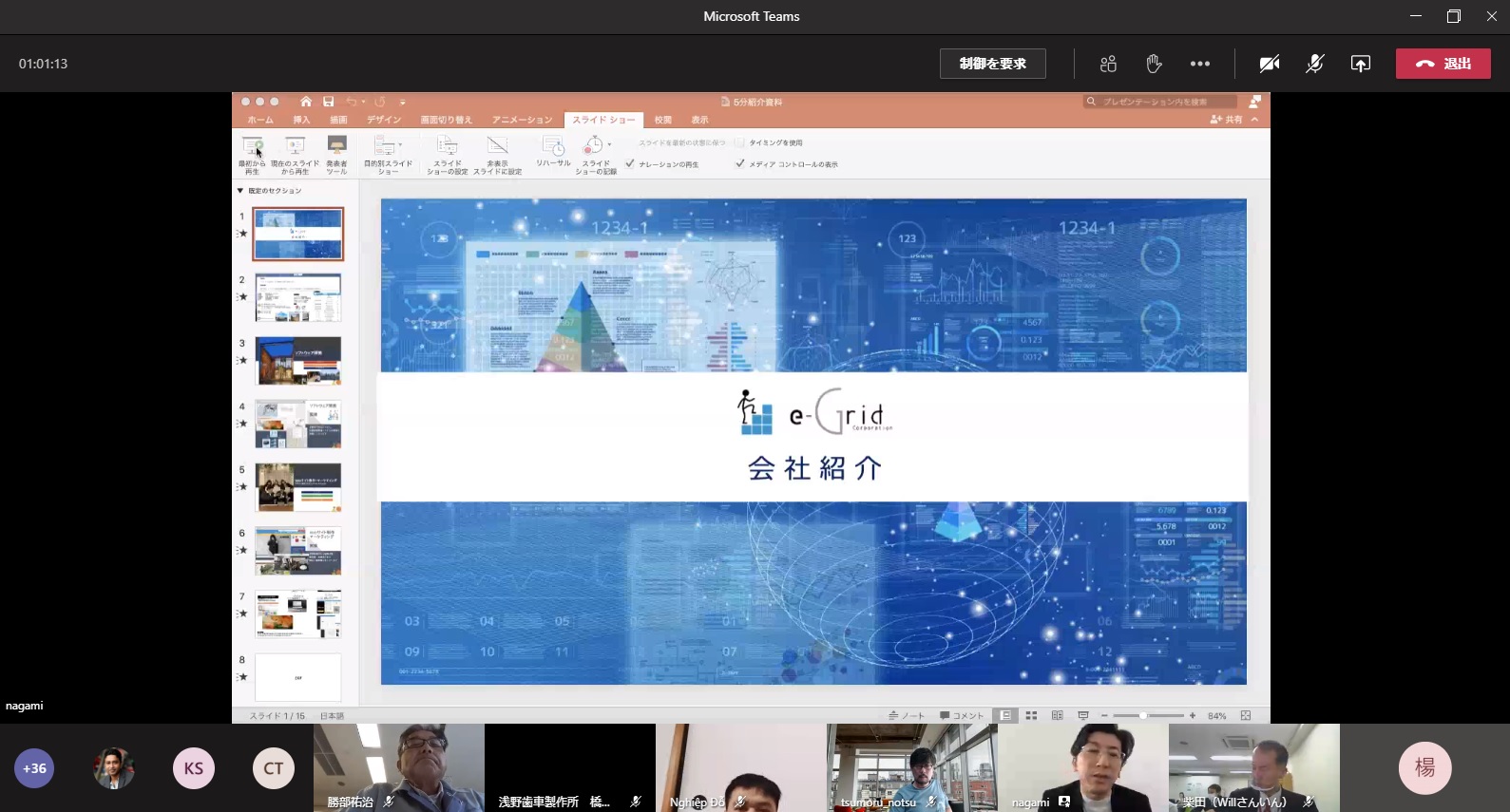
Task: Select slide 2 thumbnail
Action: pyautogui.click(x=297, y=297)
